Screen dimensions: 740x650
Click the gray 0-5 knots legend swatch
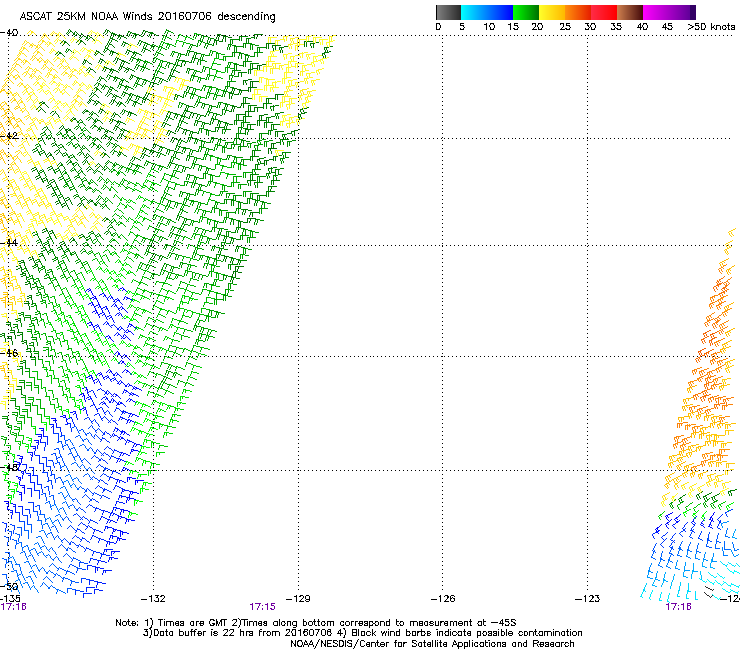point(448,12)
